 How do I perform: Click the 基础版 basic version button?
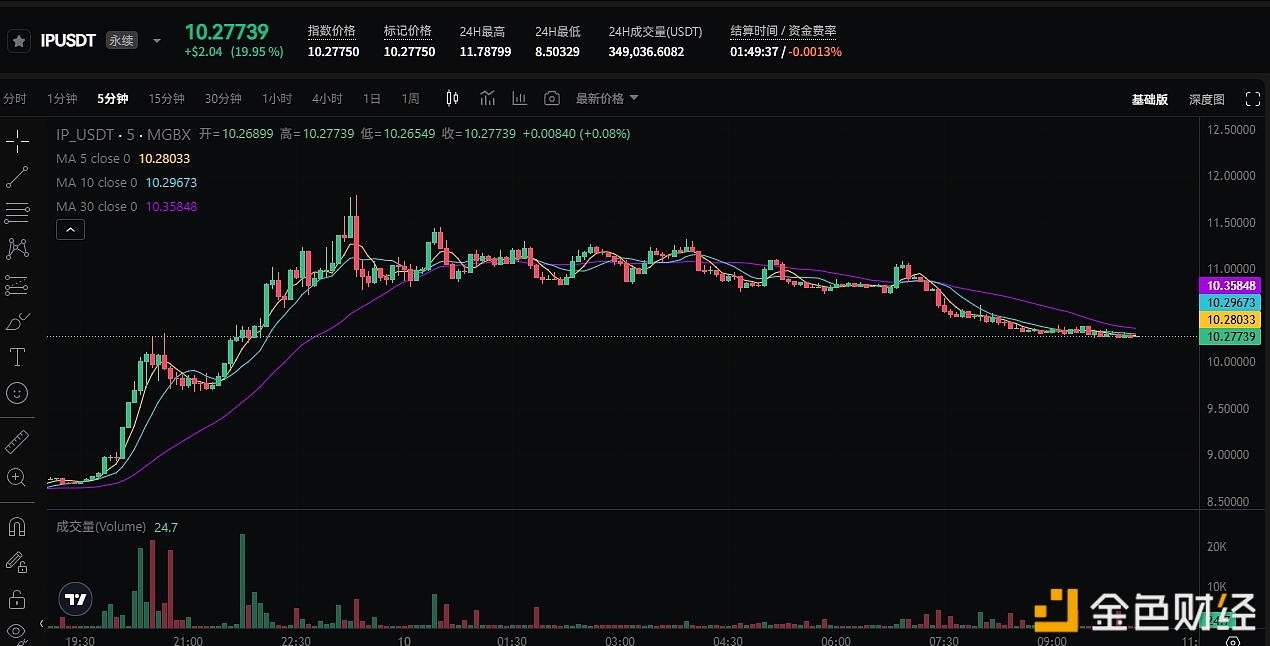pyautogui.click(x=1149, y=99)
